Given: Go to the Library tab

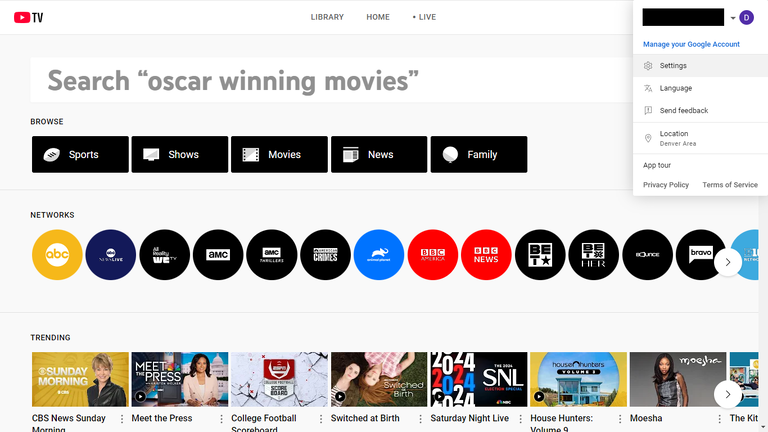Looking at the screenshot, I should tap(327, 17).
